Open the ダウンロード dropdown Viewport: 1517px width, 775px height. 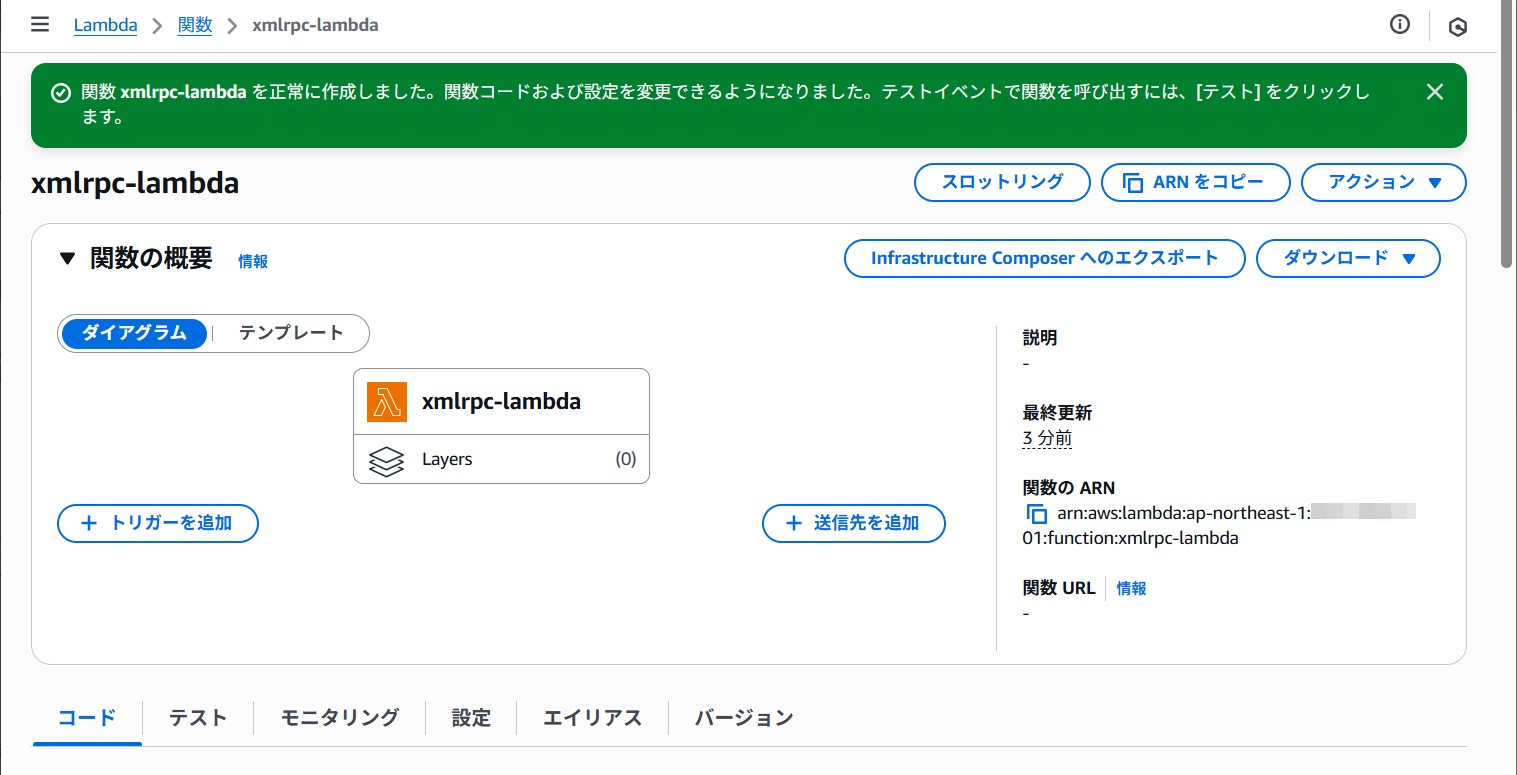coord(1347,258)
